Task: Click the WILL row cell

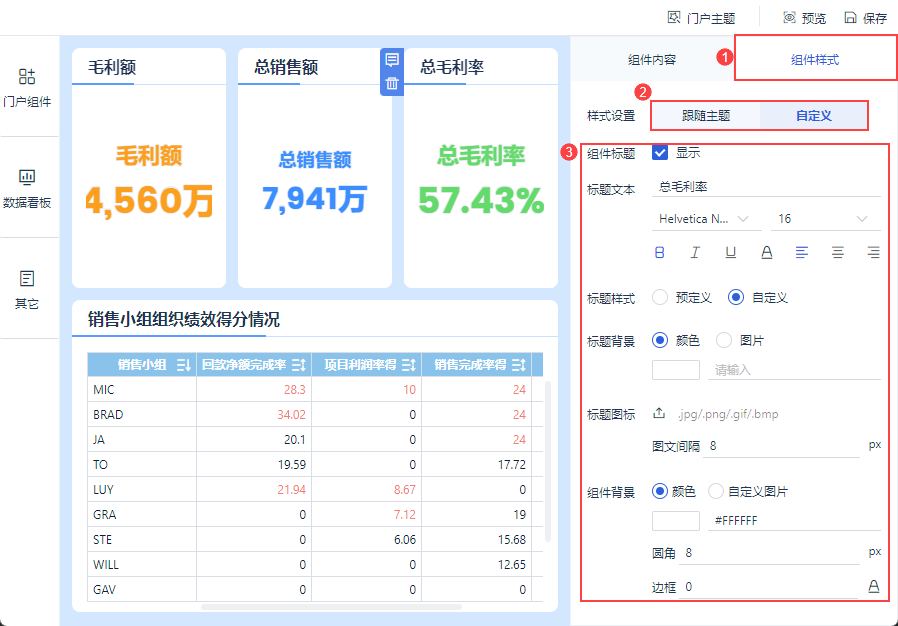Action: click(141, 565)
